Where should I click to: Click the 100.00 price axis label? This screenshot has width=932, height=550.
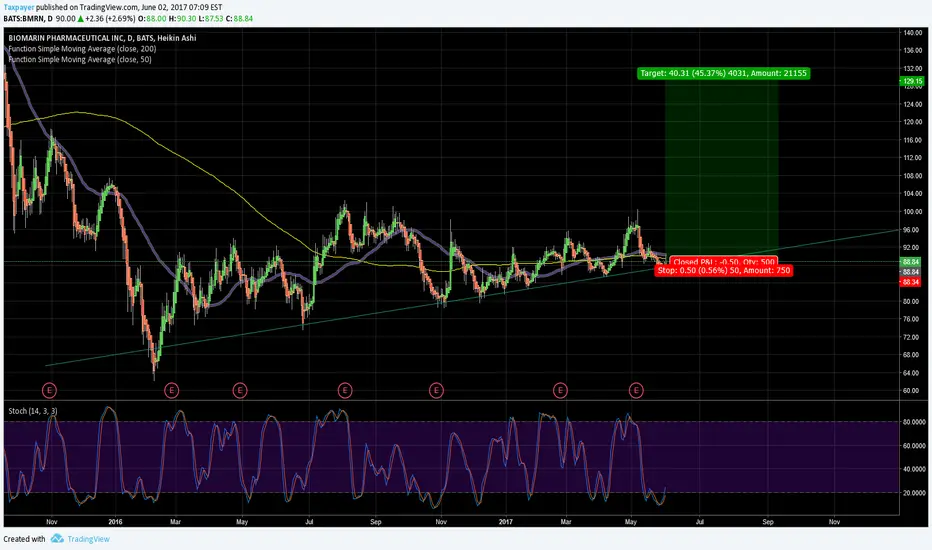pos(912,212)
